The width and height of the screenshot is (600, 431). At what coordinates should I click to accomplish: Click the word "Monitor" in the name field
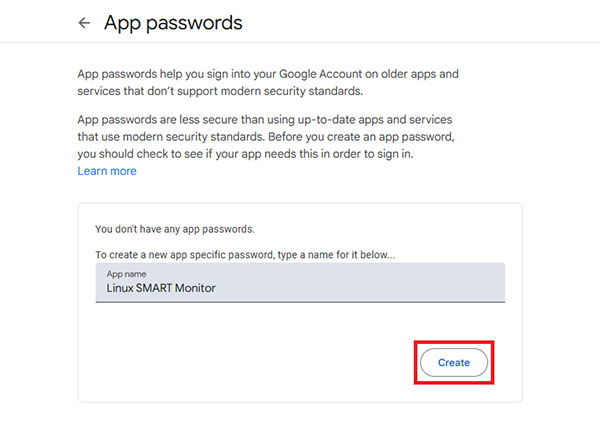tap(197, 288)
